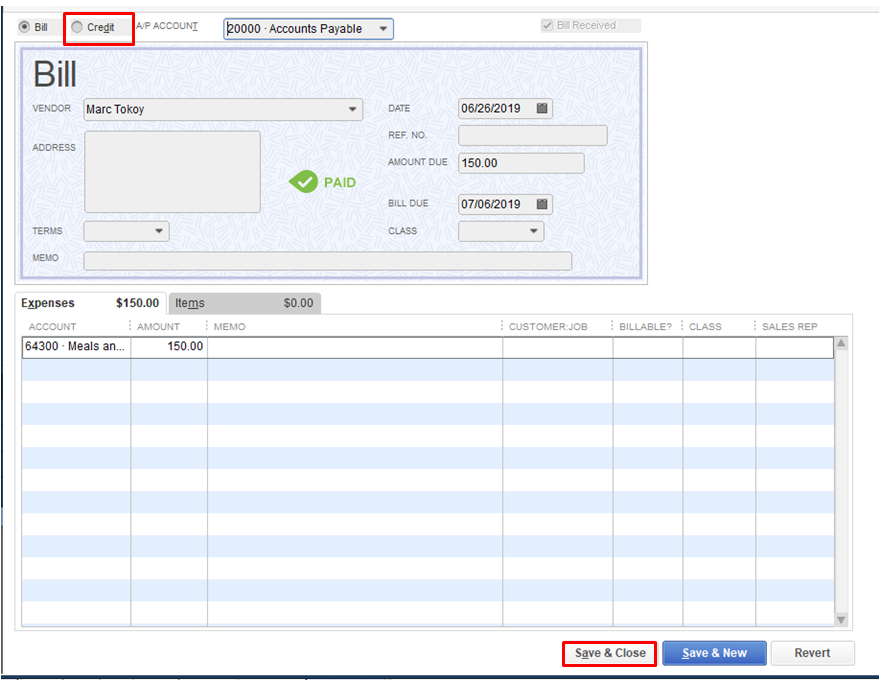
Task: Select the Credit radio button
Action: point(77,27)
